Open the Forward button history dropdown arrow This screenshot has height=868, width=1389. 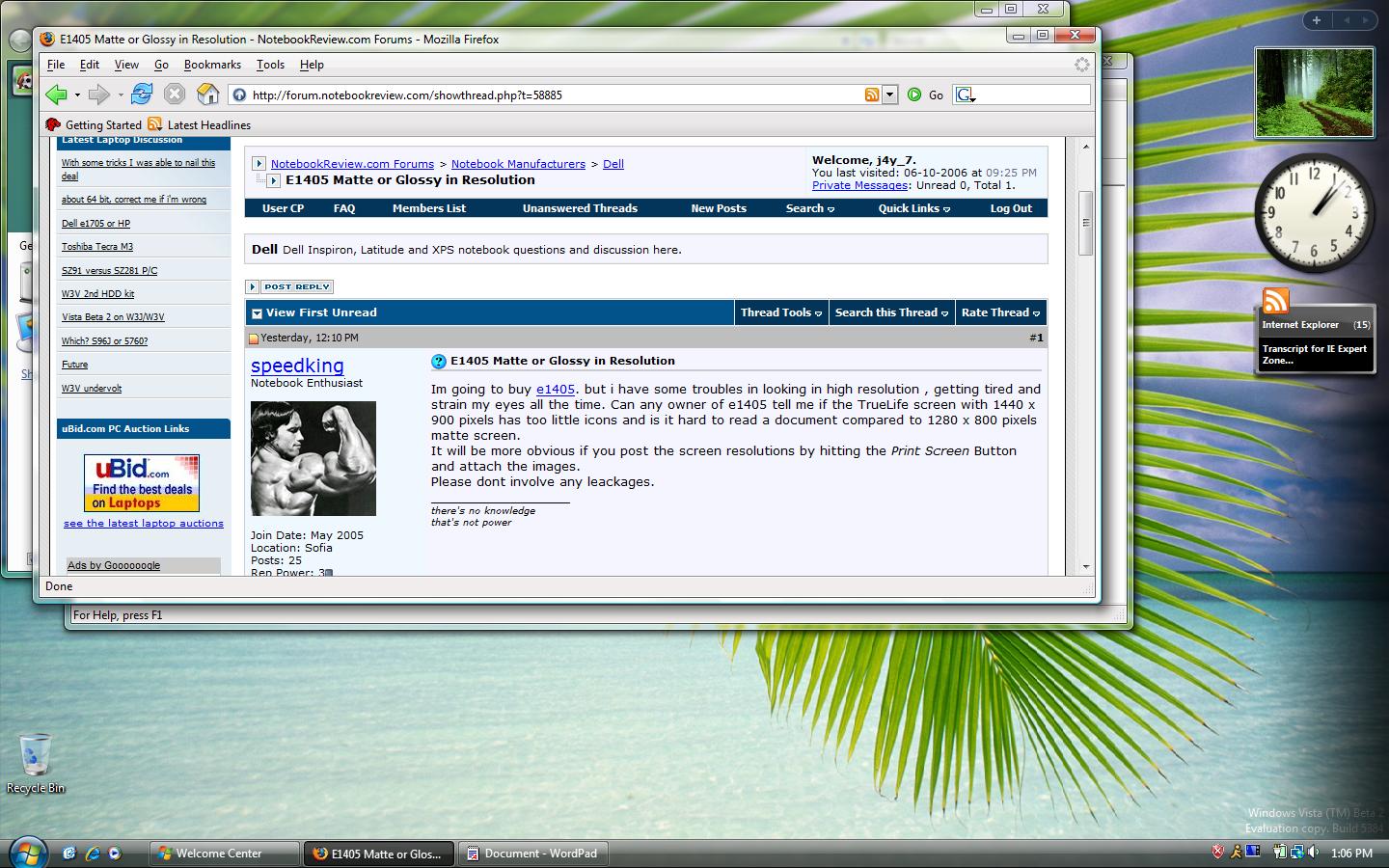coord(121,95)
